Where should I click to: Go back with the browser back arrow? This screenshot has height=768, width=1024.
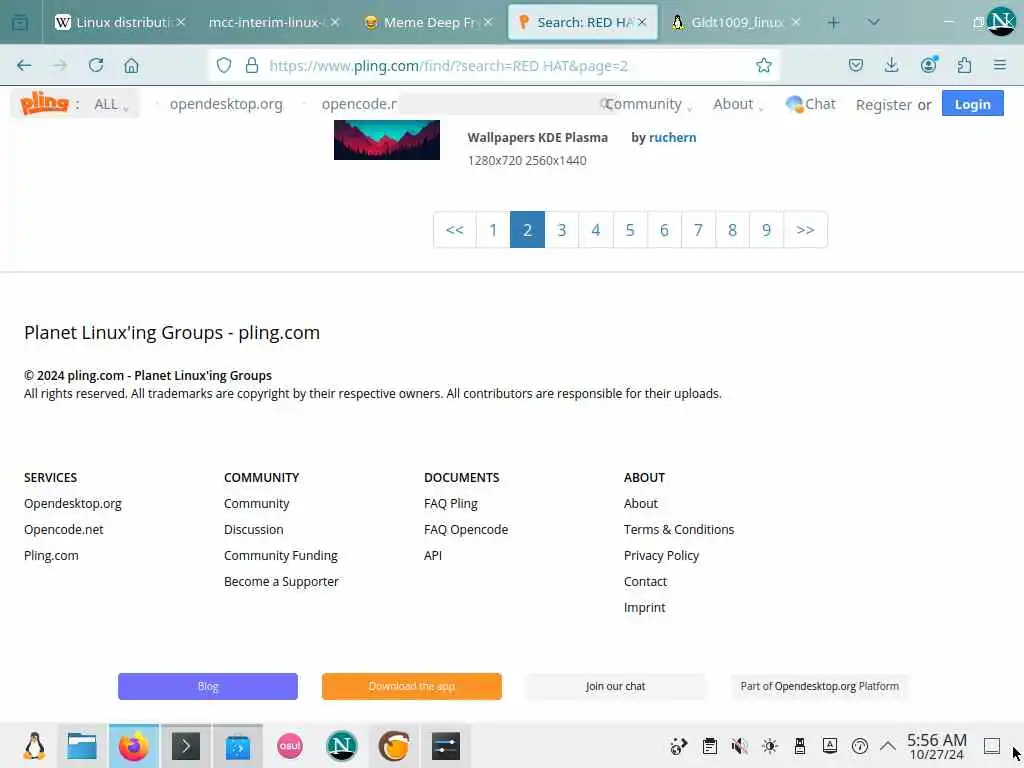pyautogui.click(x=24, y=65)
